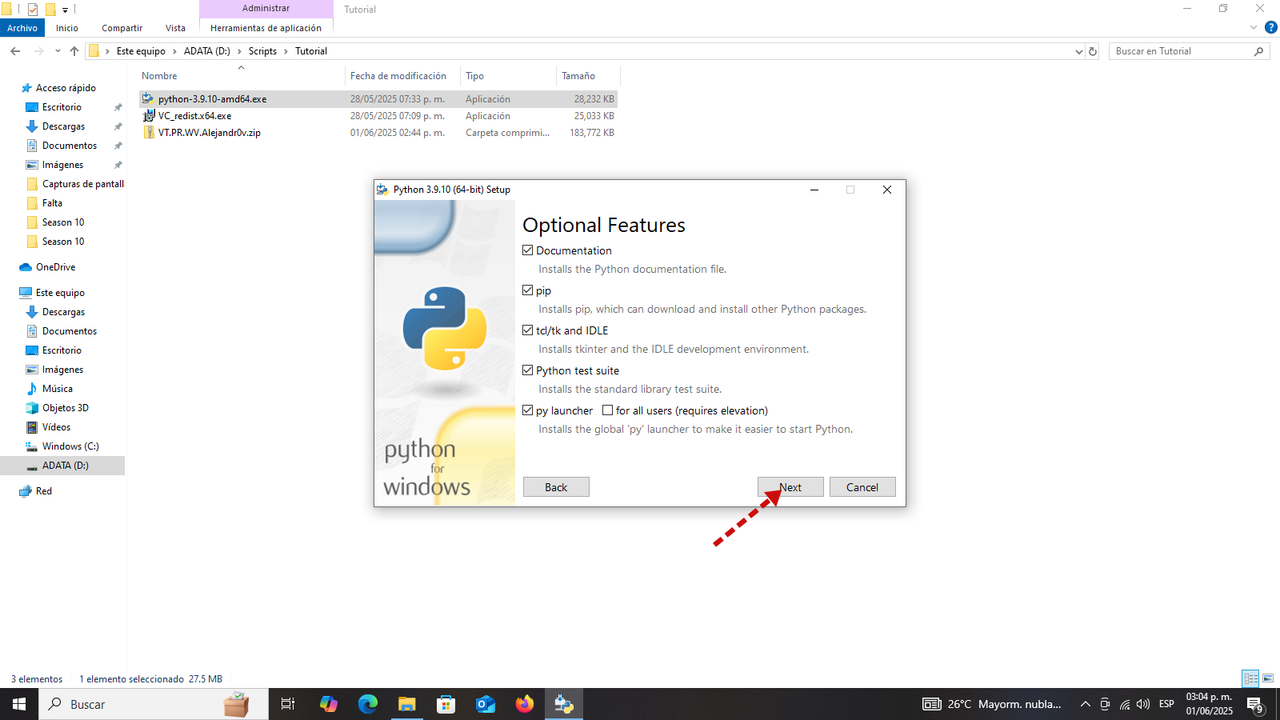Viewport: 1280px width, 720px height.
Task: Open the volume control icon
Action: pos(1142,704)
